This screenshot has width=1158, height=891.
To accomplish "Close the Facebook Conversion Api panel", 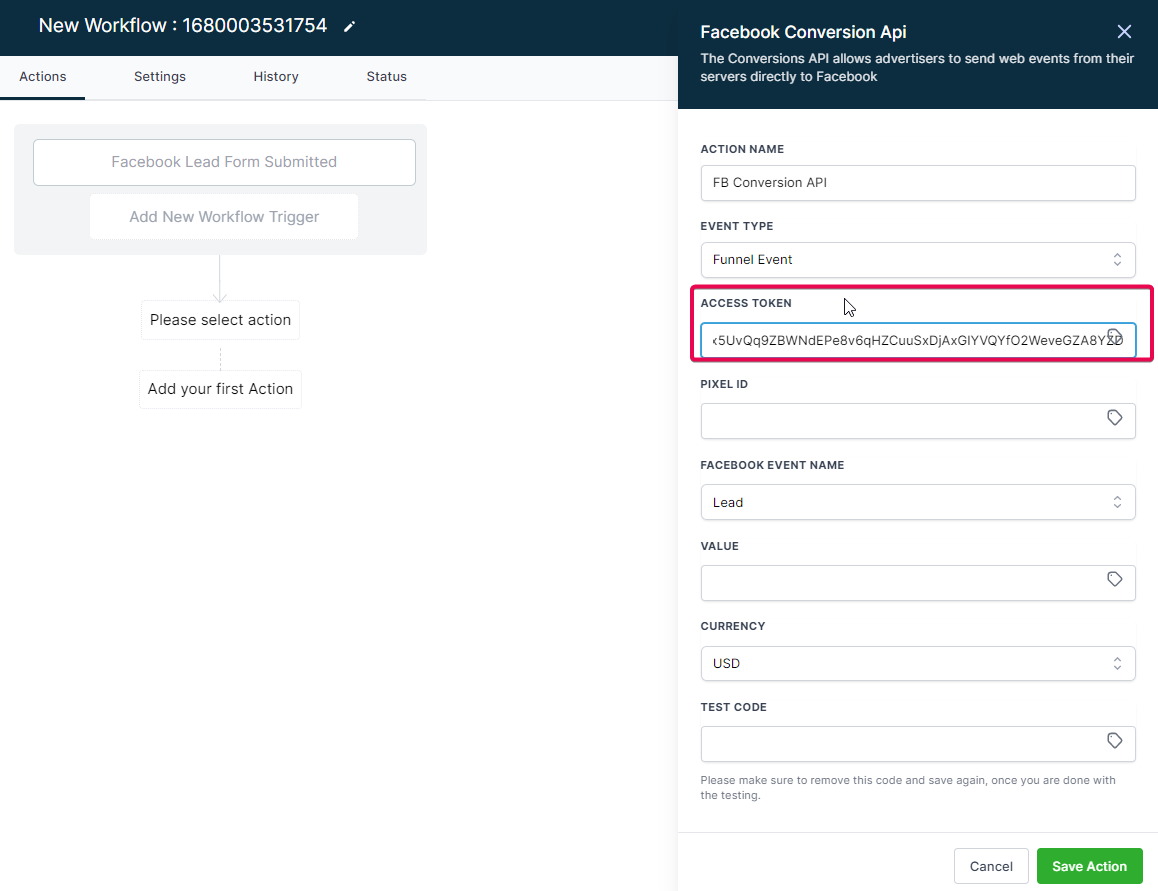I will point(1124,32).
